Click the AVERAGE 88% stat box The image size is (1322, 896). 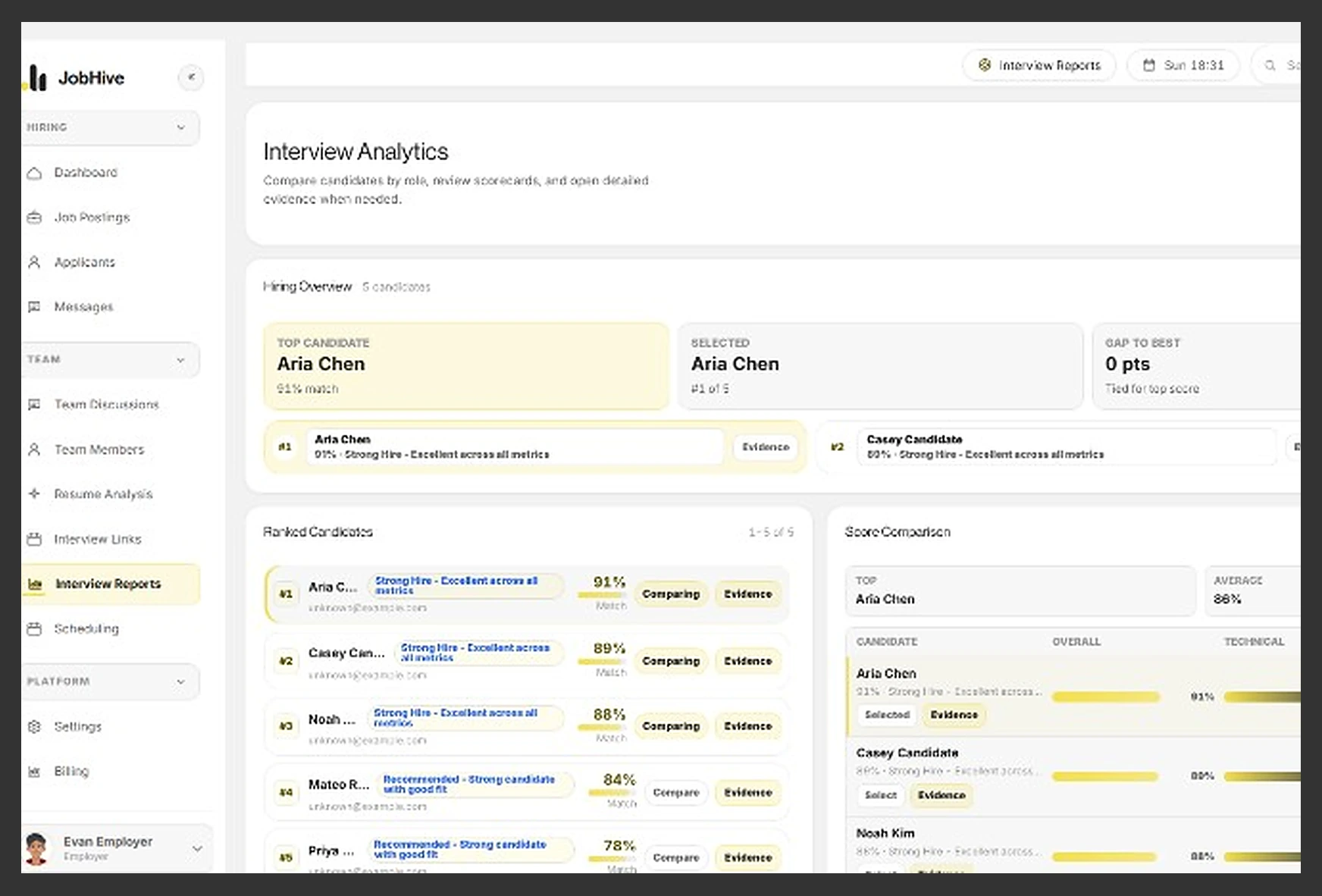[x=1253, y=591]
